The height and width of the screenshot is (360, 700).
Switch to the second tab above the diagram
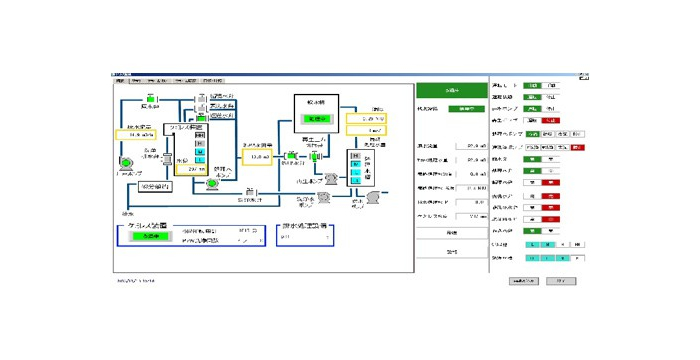click(136, 81)
